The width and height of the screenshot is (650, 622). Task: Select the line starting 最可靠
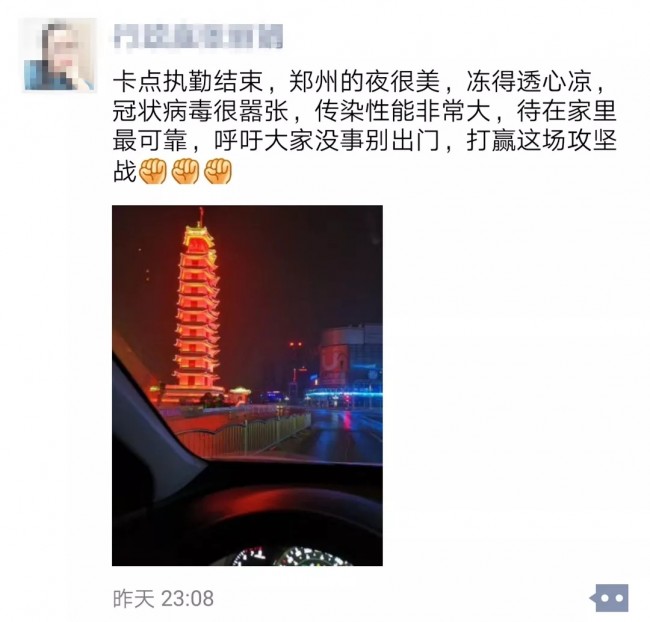coord(364,141)
